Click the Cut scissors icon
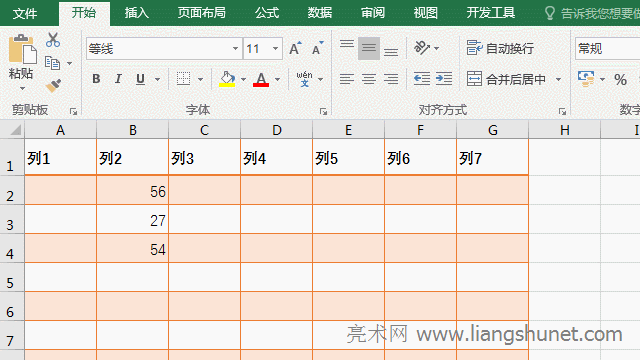Image resolution: width=640 pixels, height=360 pixels. pyautogui.click(x=53, y=40)
